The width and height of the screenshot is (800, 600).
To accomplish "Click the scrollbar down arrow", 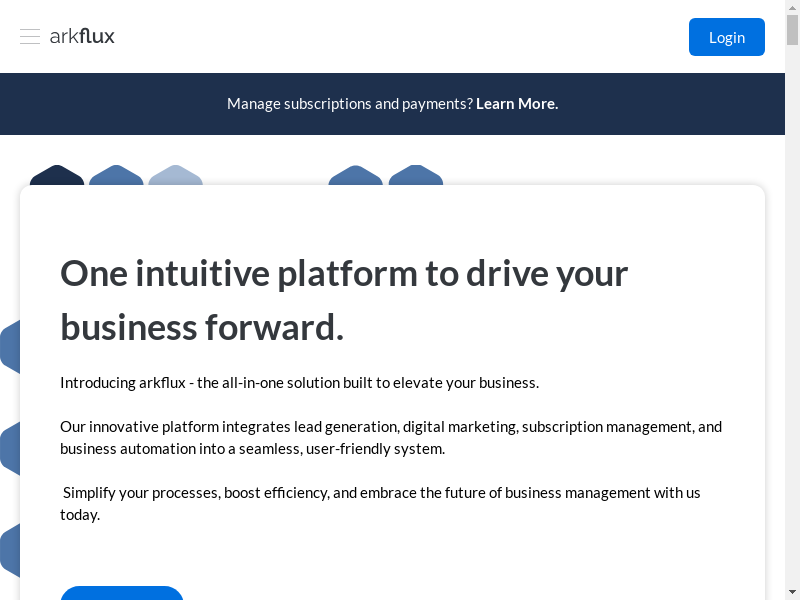I will click(x=792, y=592).
